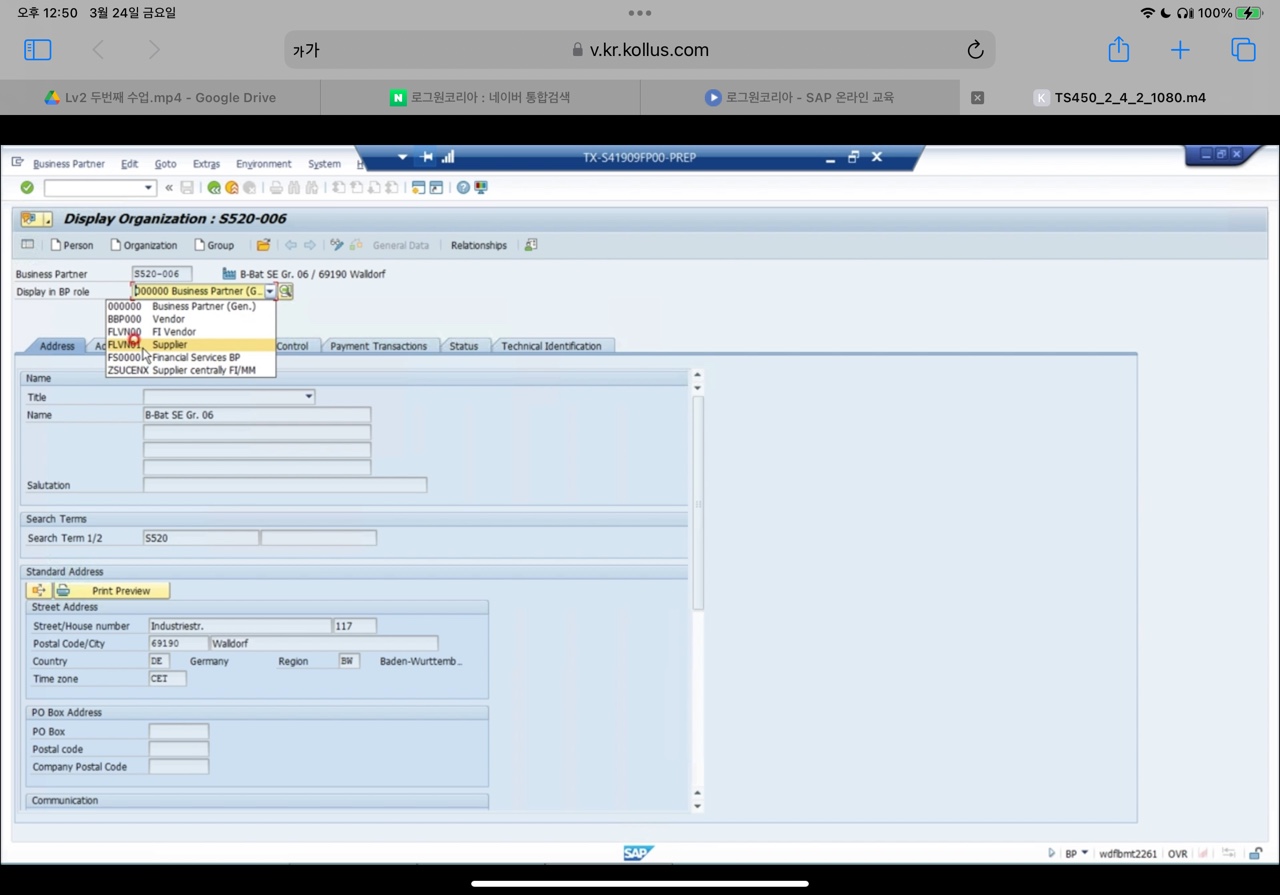
Task: Reload the page in Safari
Action: [975, 50]
